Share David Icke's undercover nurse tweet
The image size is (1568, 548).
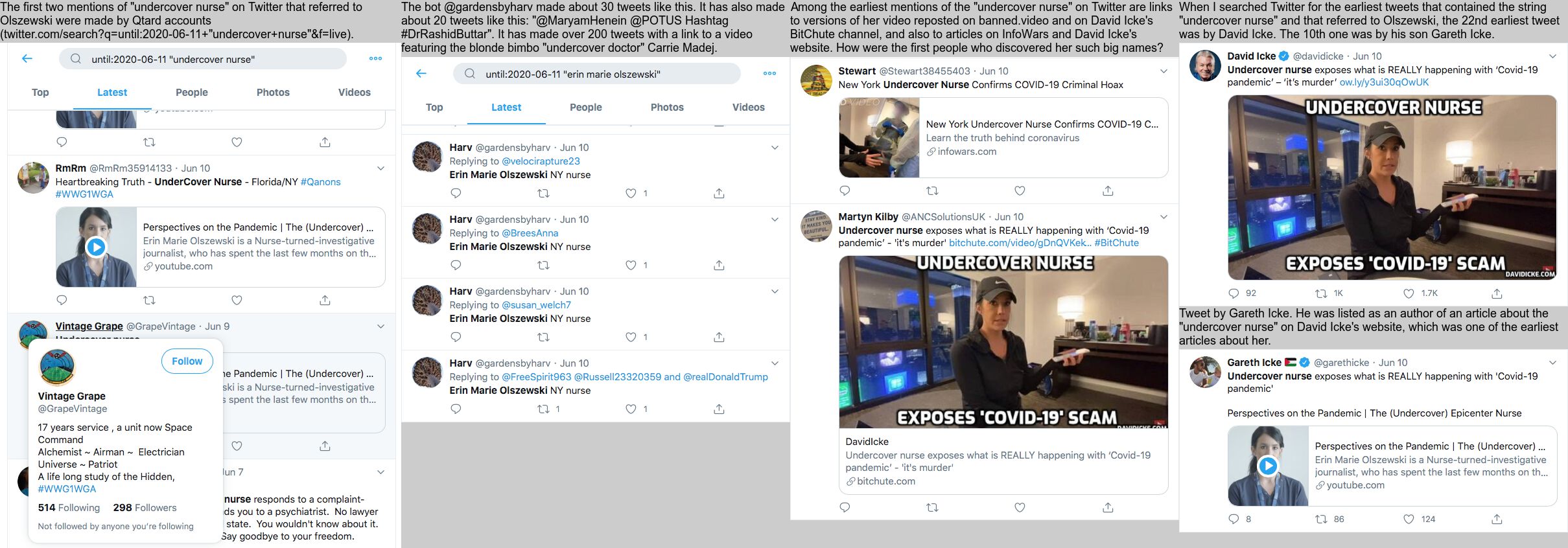click(1497, 293)
